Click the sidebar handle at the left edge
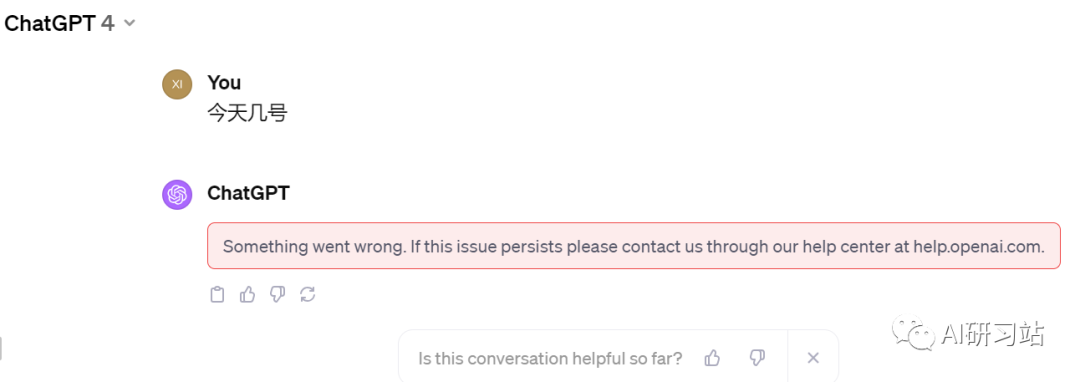 point(1,349)
